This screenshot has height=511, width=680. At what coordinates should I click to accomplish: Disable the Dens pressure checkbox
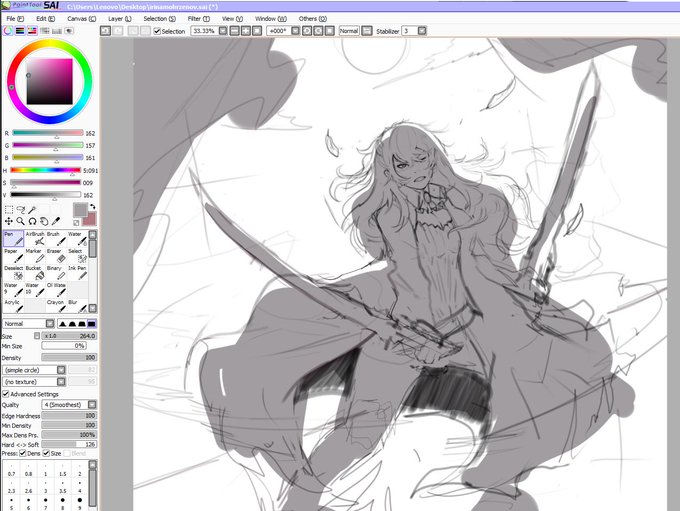[x=23, y=453]
